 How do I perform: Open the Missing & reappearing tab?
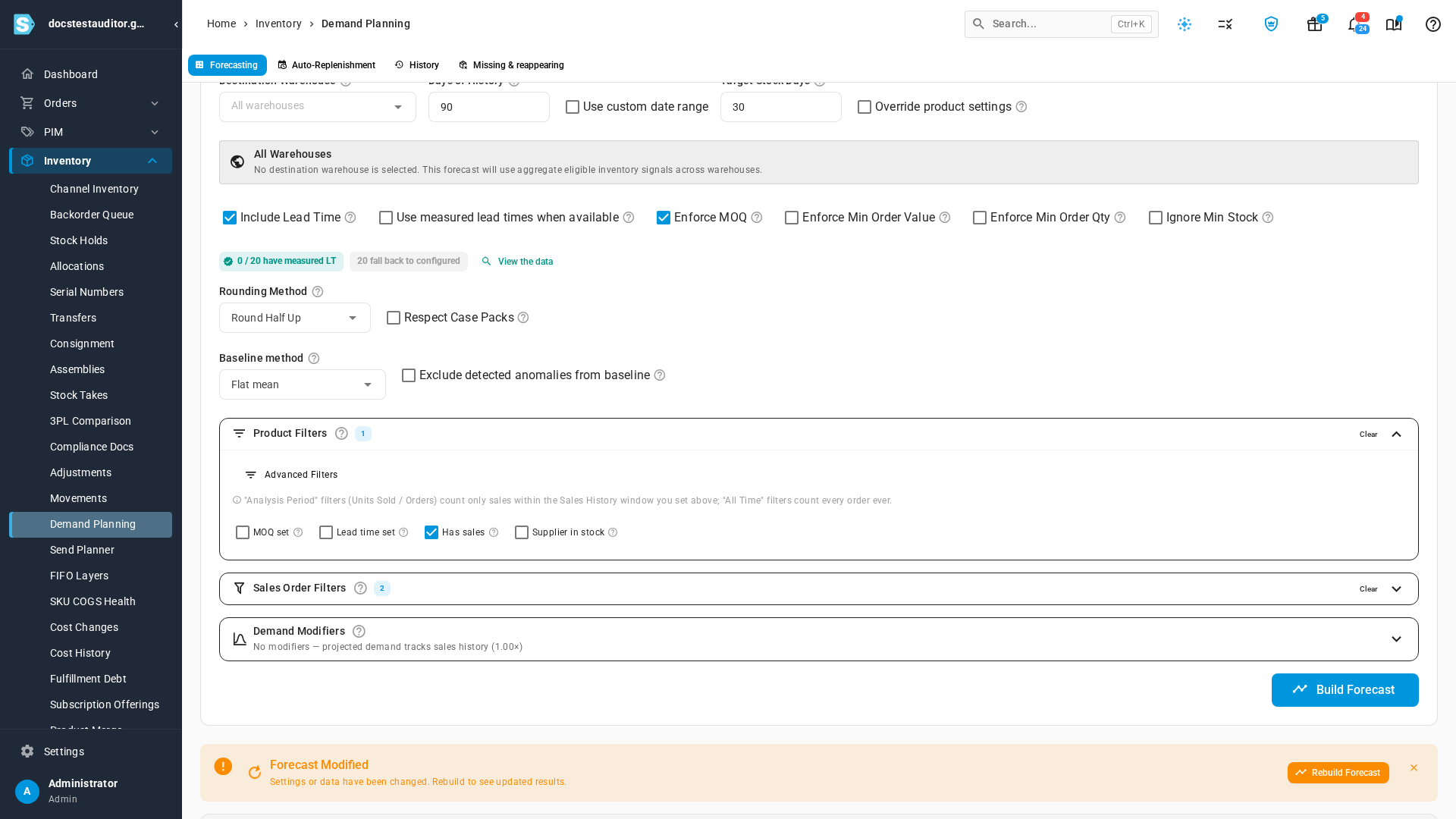coord(511,65)
